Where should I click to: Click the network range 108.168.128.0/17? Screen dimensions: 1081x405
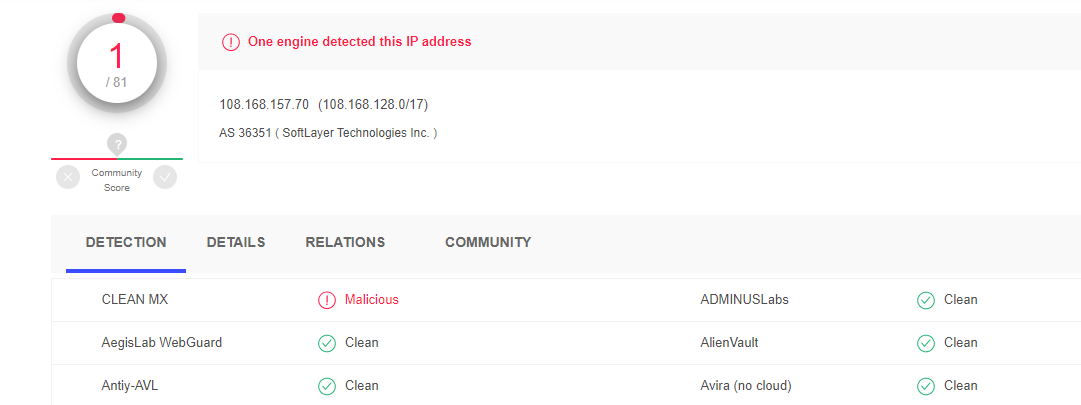(373, 105)
